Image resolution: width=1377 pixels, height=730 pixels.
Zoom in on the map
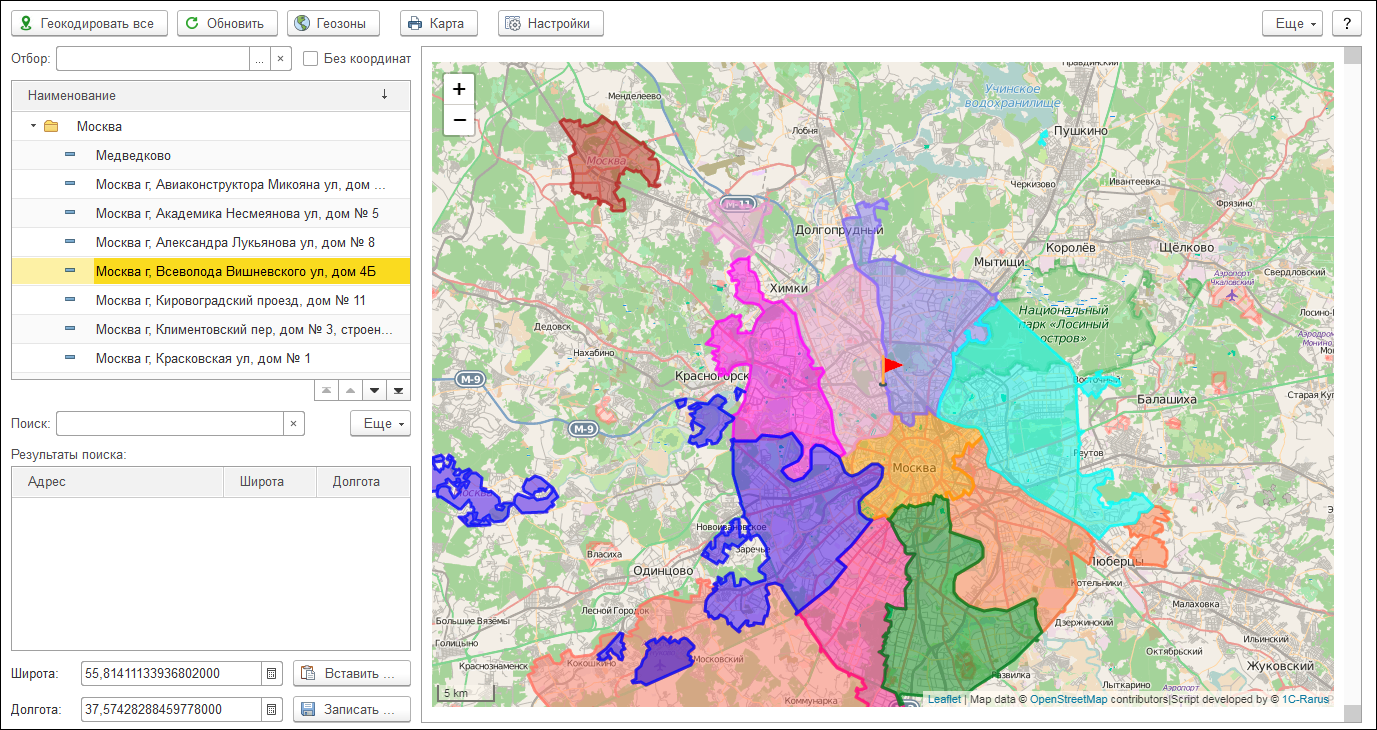coord(459,89)
